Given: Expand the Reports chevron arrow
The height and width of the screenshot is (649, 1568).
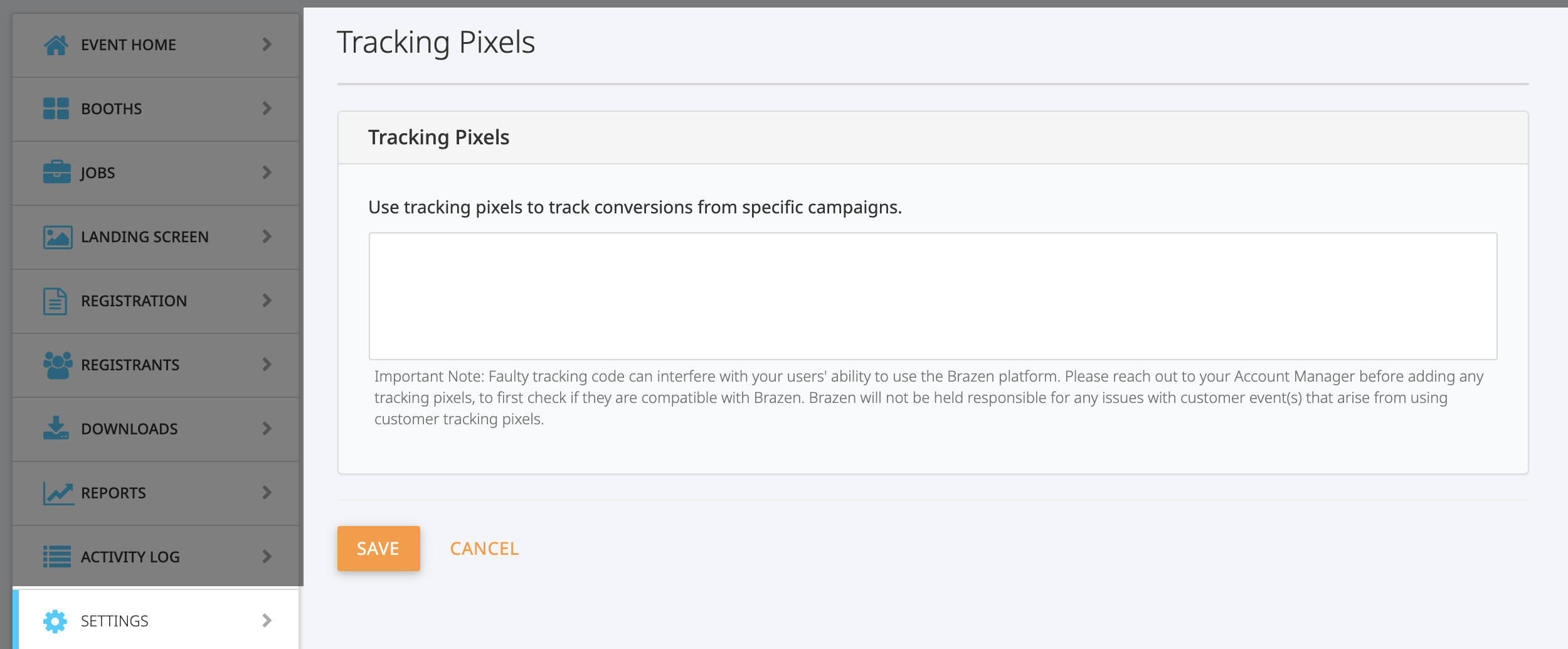Looking at the screenshot, I should tap(267, 493).
